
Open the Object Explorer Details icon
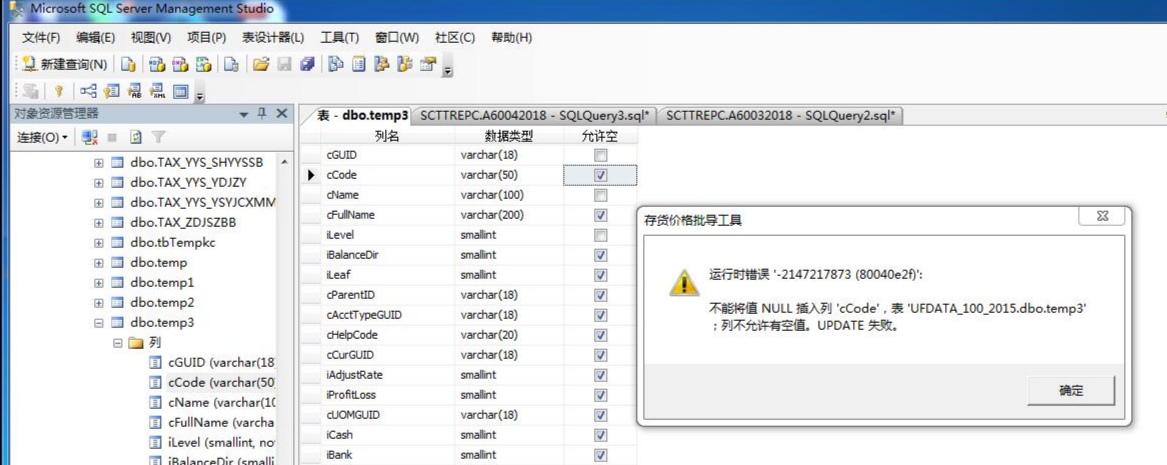coord(359,65)
